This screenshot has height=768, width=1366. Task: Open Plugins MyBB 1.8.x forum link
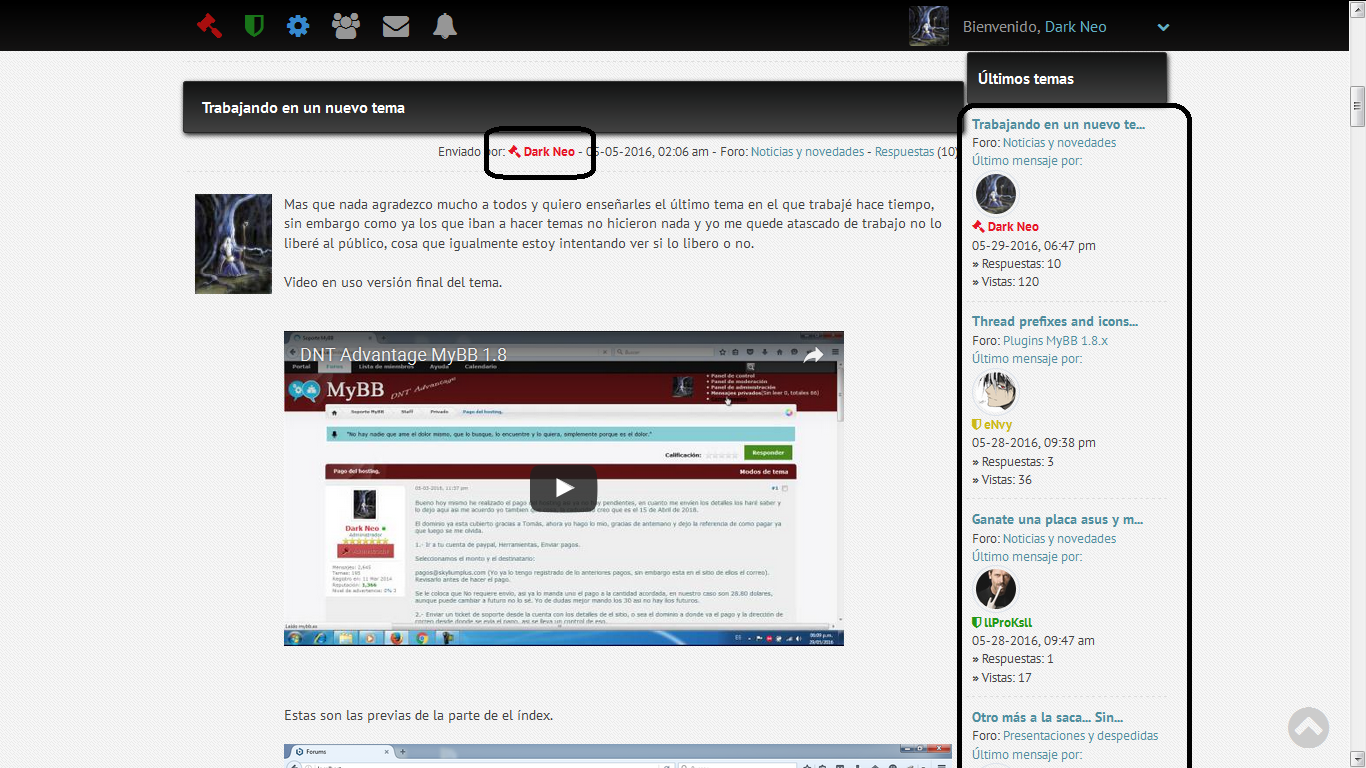pos(1055,341)
